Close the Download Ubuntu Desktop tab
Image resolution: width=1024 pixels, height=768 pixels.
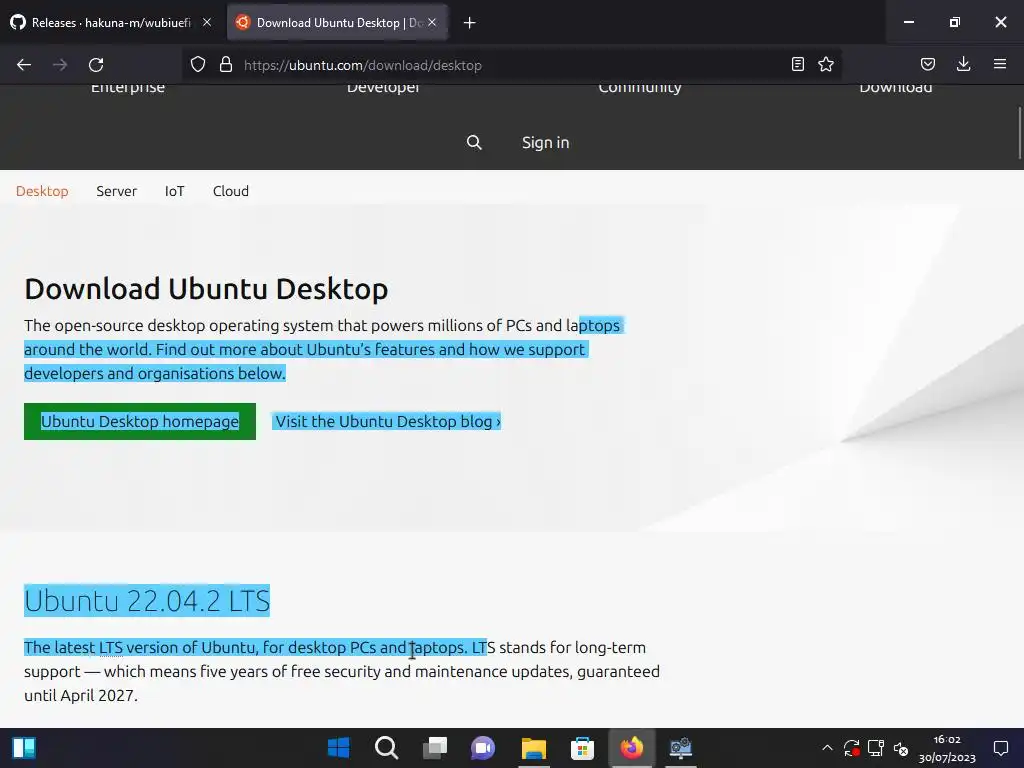[x=432, y=22]
